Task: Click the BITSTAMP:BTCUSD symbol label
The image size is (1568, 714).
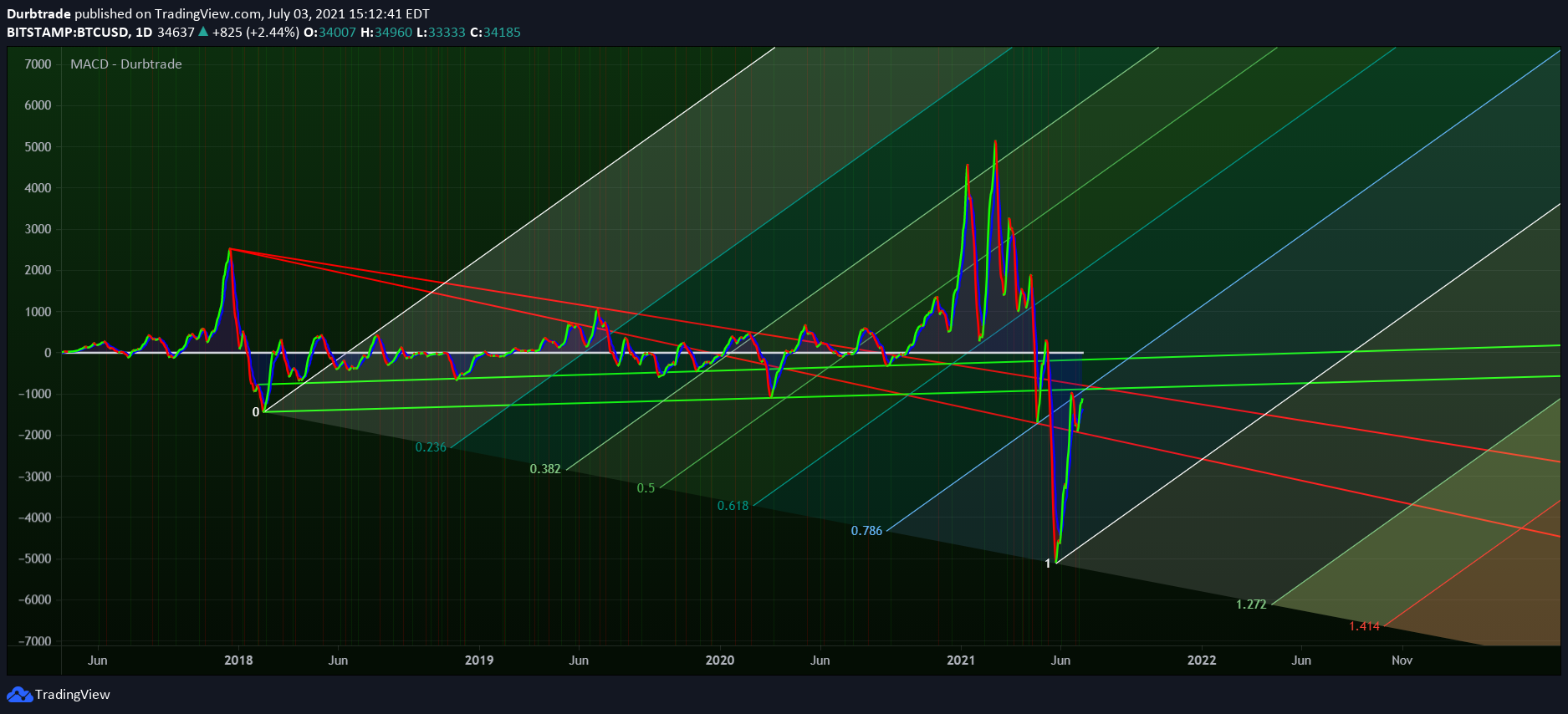Action: pyautogui.click(x=68, y=33)
